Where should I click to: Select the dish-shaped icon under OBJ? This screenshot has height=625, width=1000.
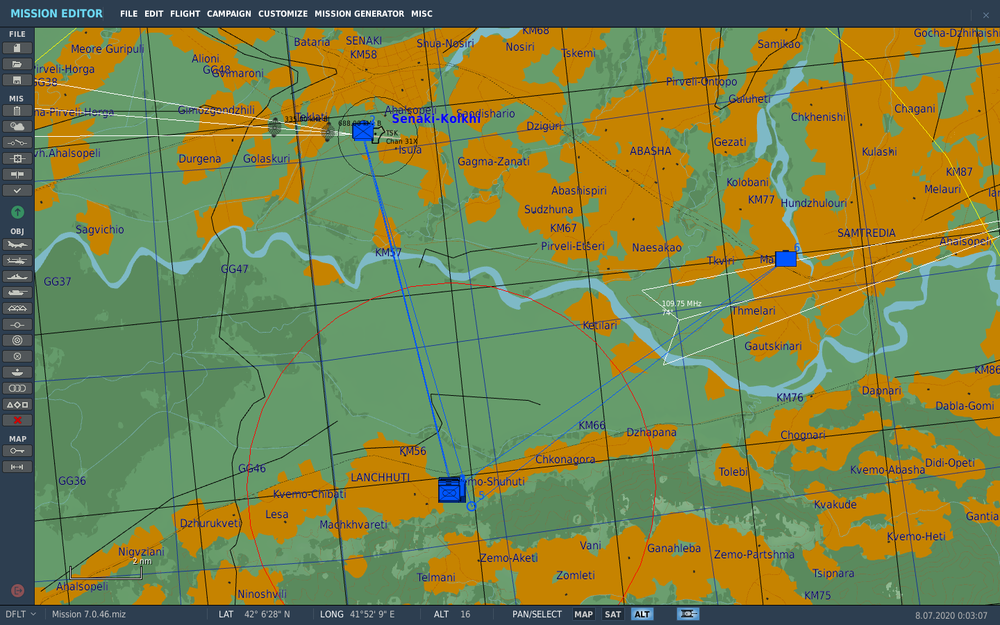click(17, 372)
